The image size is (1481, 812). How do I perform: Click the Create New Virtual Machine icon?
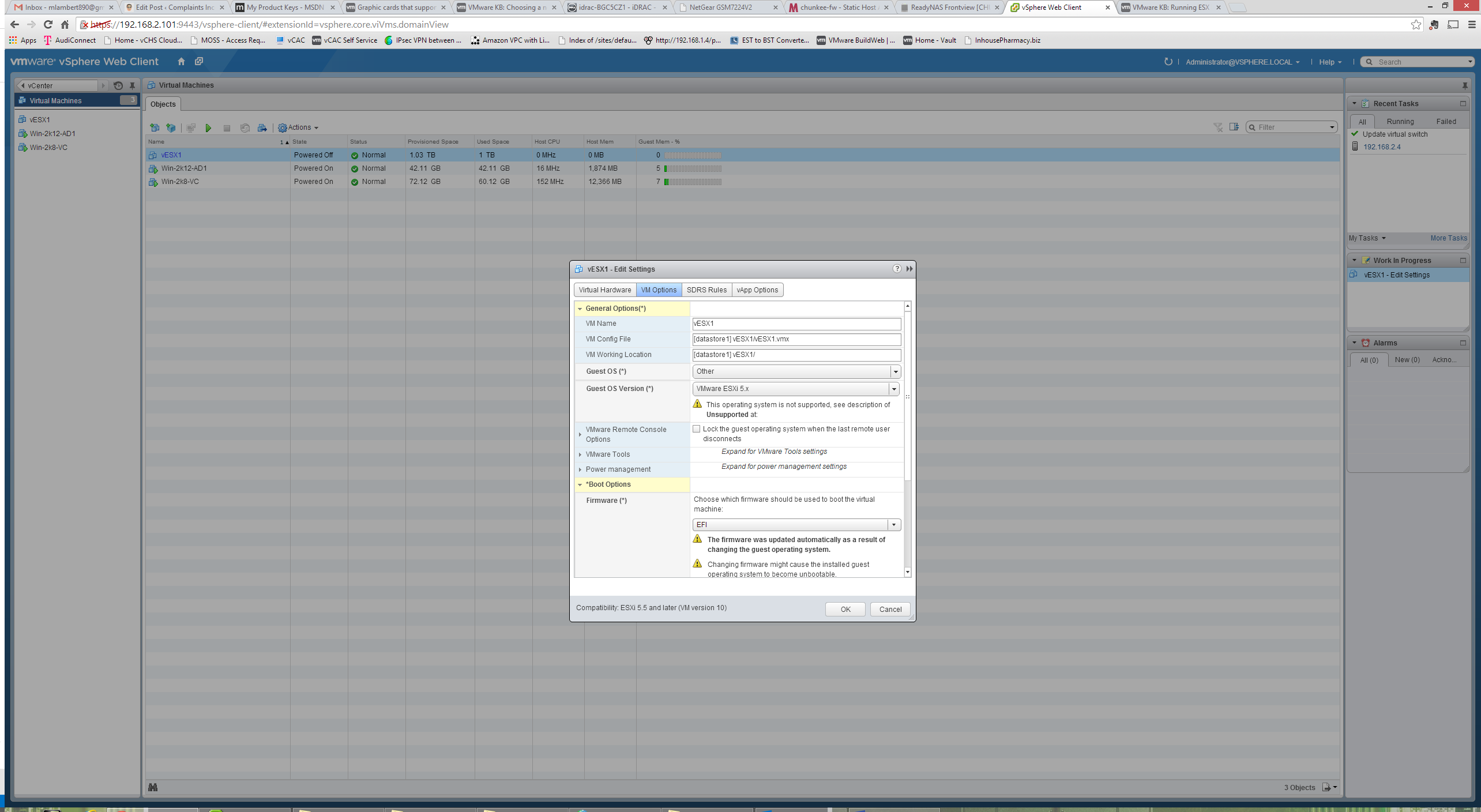click(154, 128)
